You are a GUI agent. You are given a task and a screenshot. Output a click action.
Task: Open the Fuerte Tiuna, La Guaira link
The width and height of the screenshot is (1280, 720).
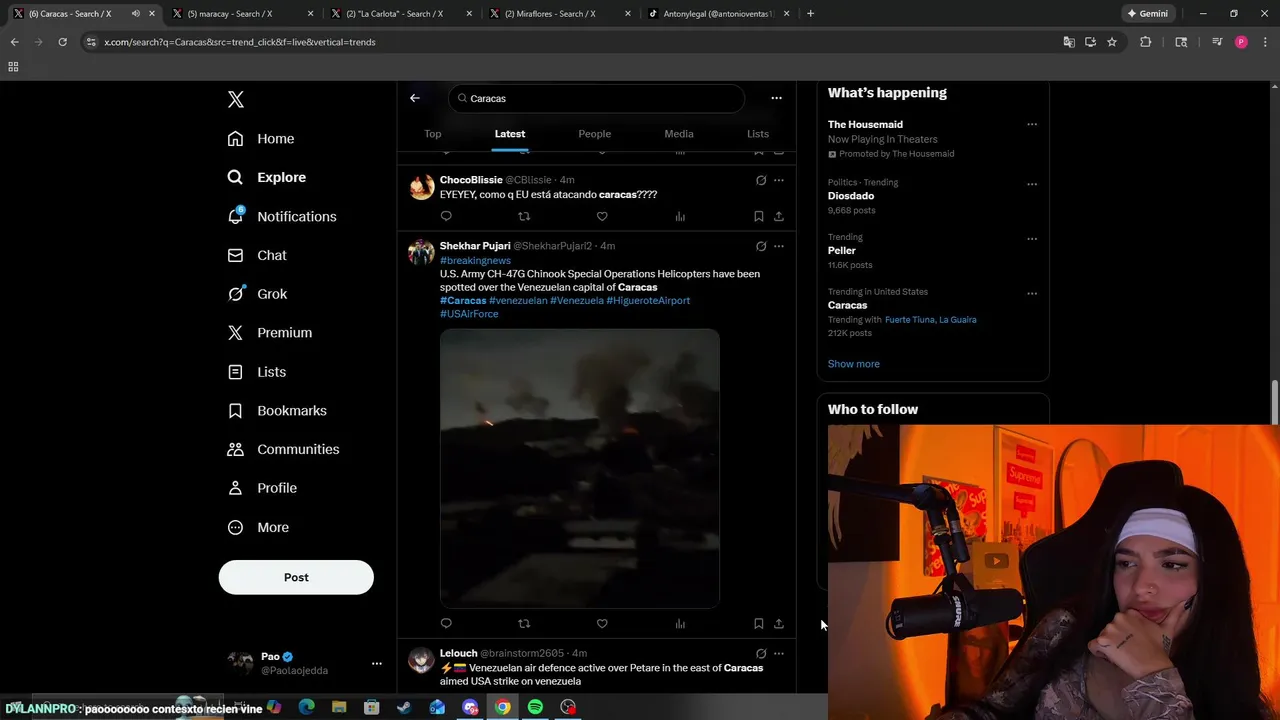(931, 320)
